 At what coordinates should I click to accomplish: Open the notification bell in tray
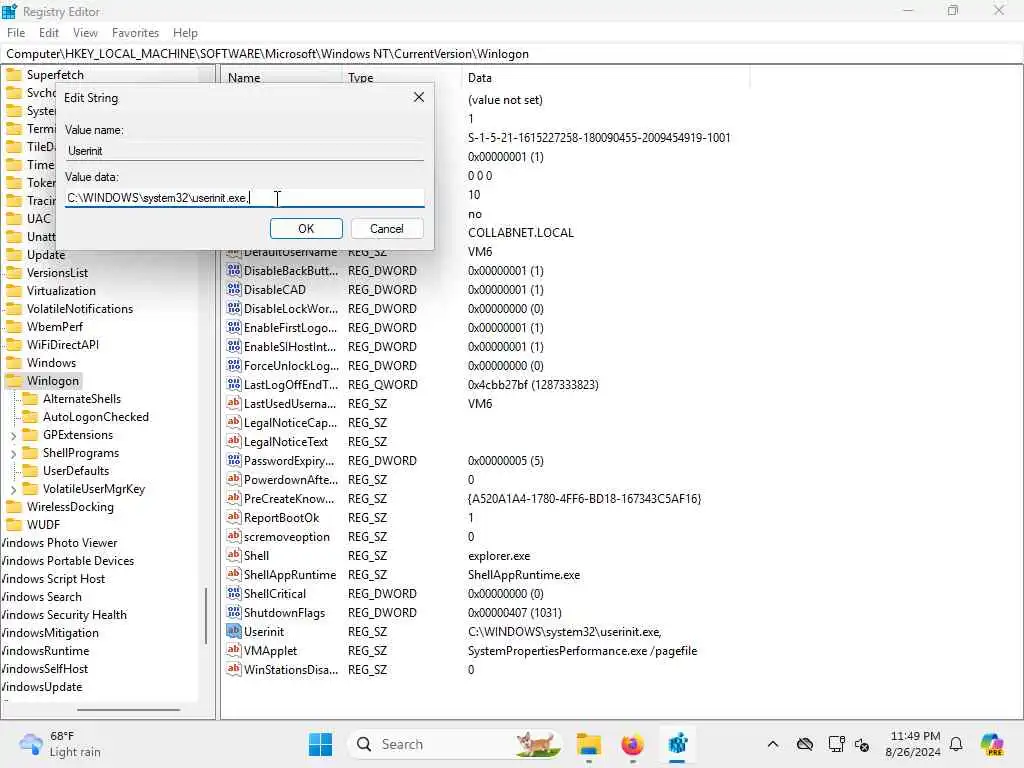coord(956,744)
